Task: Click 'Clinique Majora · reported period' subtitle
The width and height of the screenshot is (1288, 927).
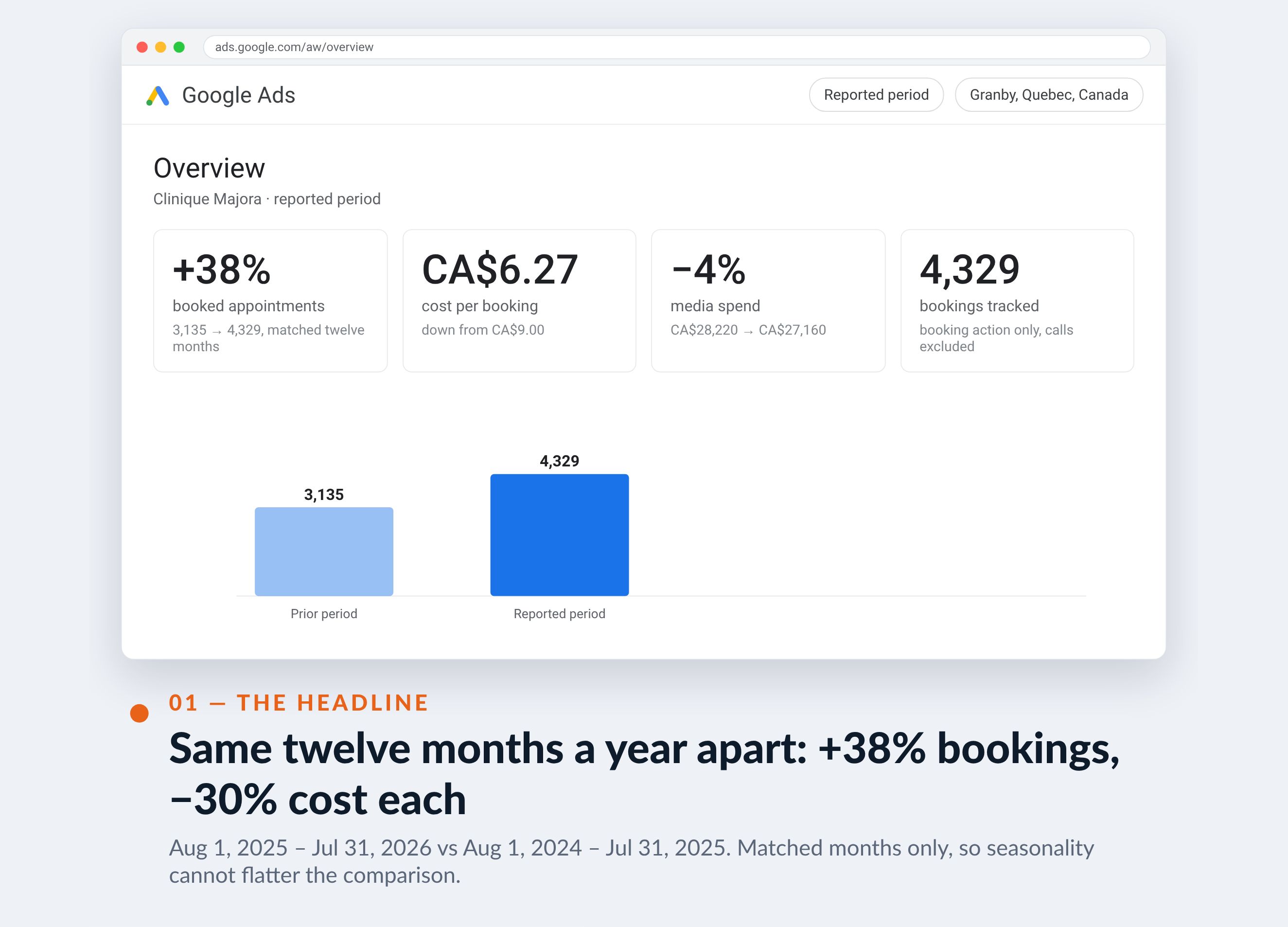Action: 267,199
